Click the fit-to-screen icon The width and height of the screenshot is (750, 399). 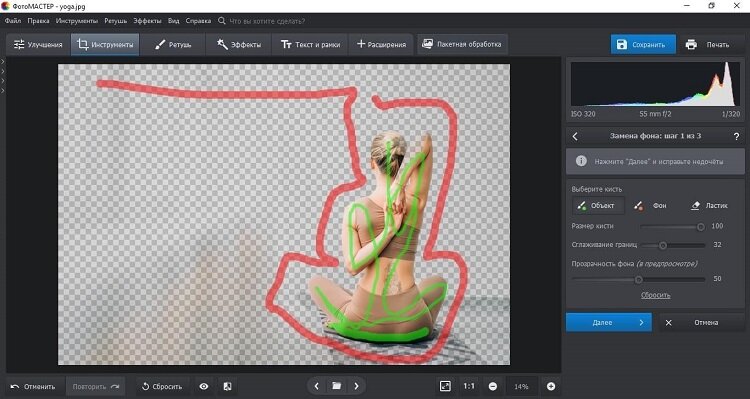445,386
